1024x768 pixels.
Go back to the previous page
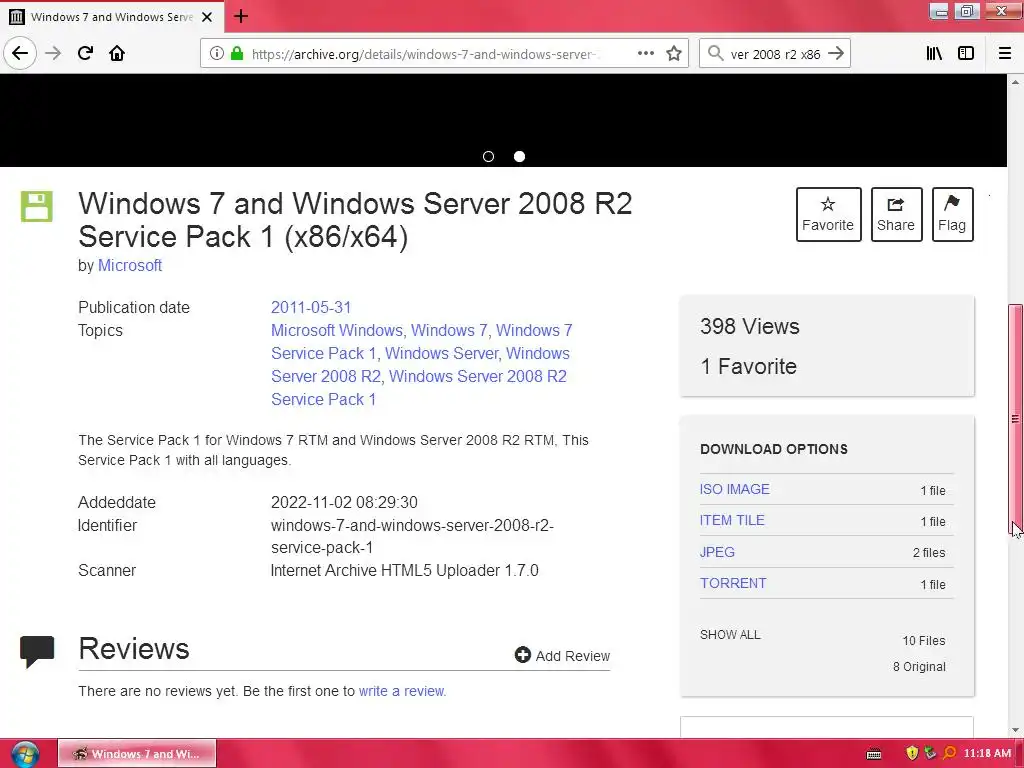[x=20, y=53]
